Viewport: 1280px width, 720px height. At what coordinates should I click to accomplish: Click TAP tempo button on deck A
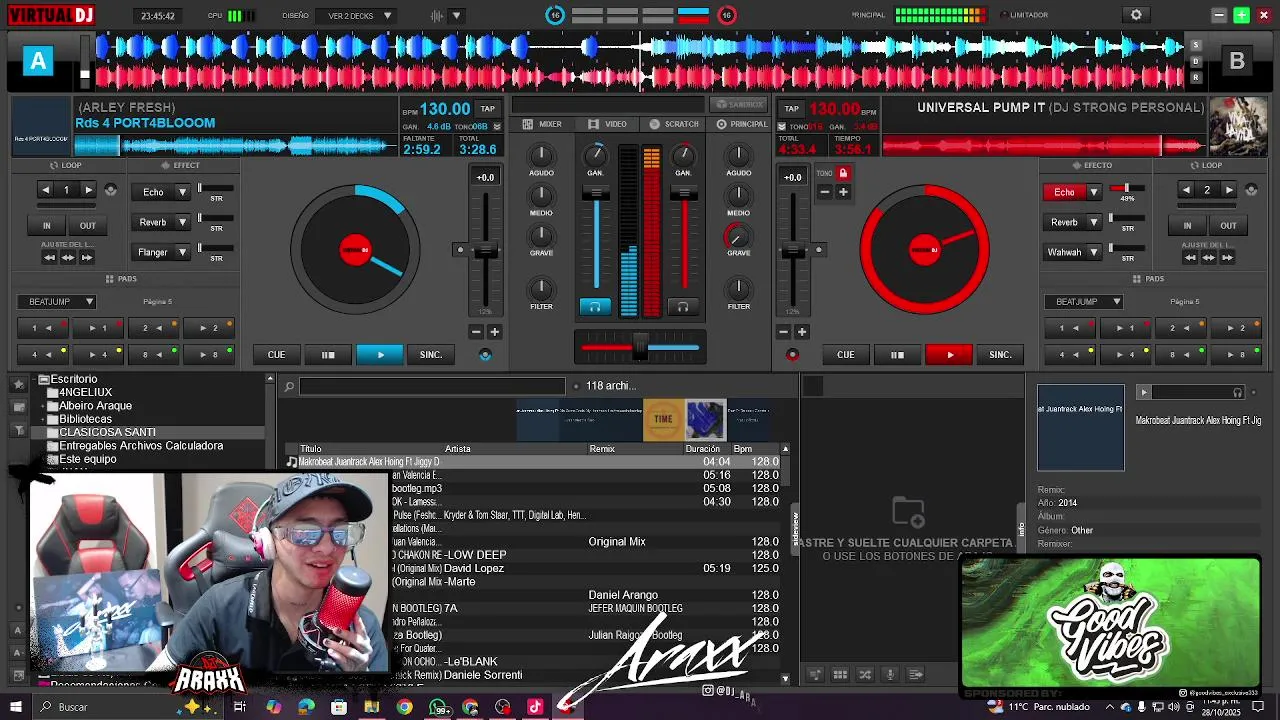pos(487,108)
